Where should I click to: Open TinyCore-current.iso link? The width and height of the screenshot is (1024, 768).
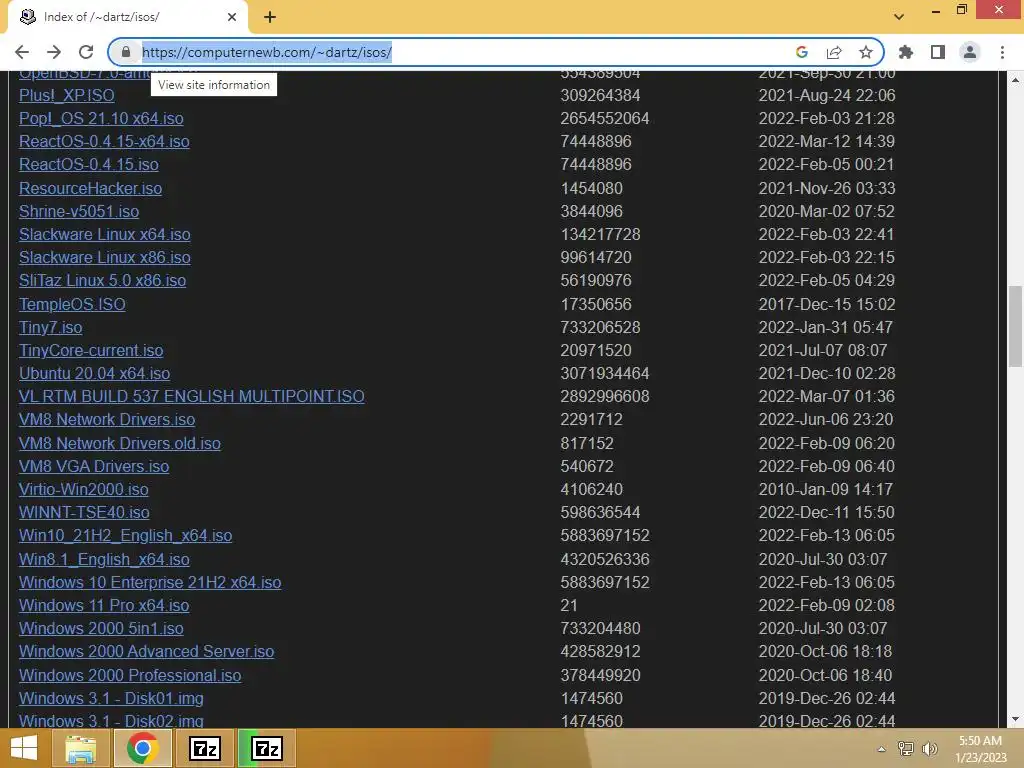(91, 350)
